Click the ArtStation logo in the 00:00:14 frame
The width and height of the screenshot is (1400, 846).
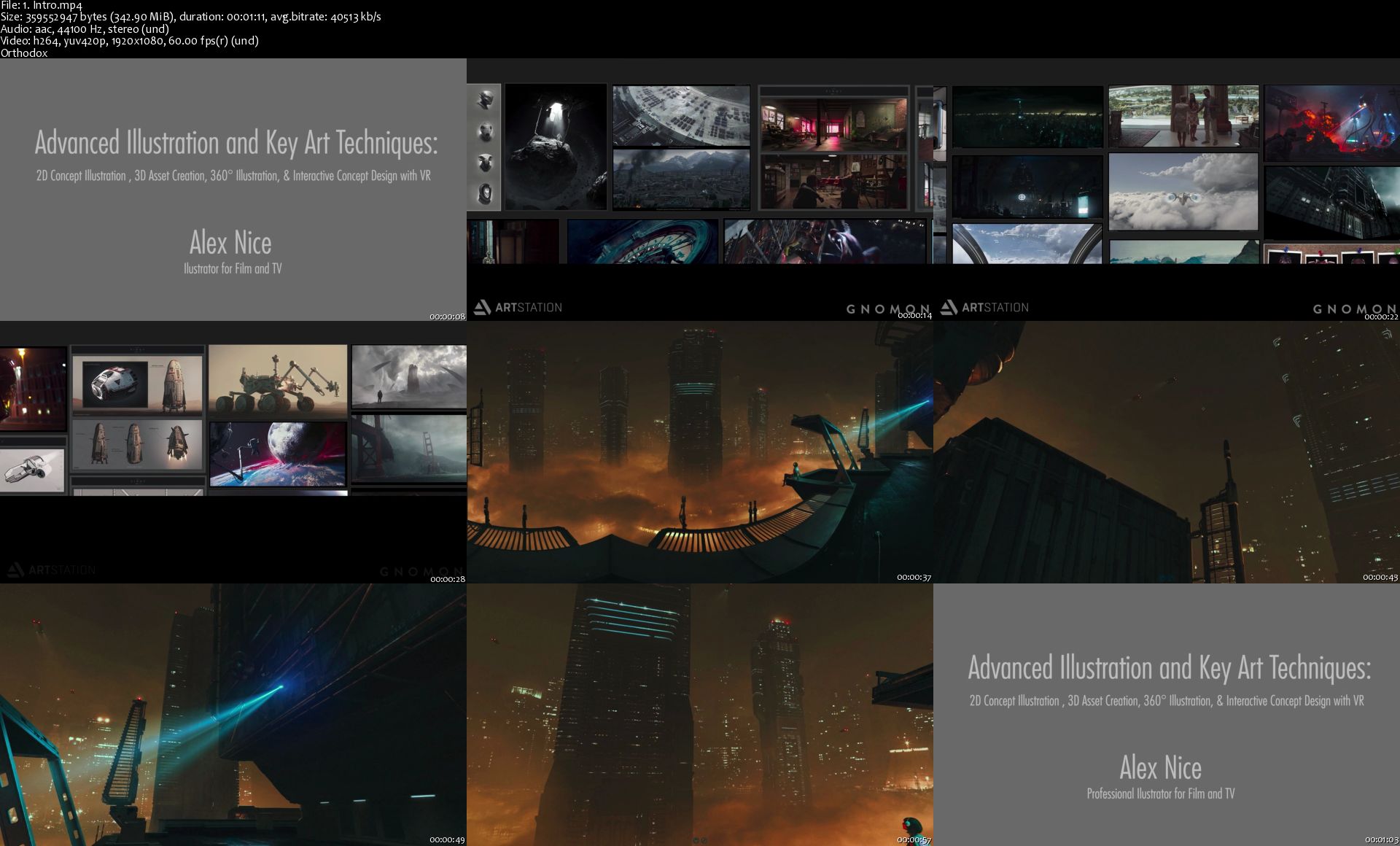(x=518, y=307)
